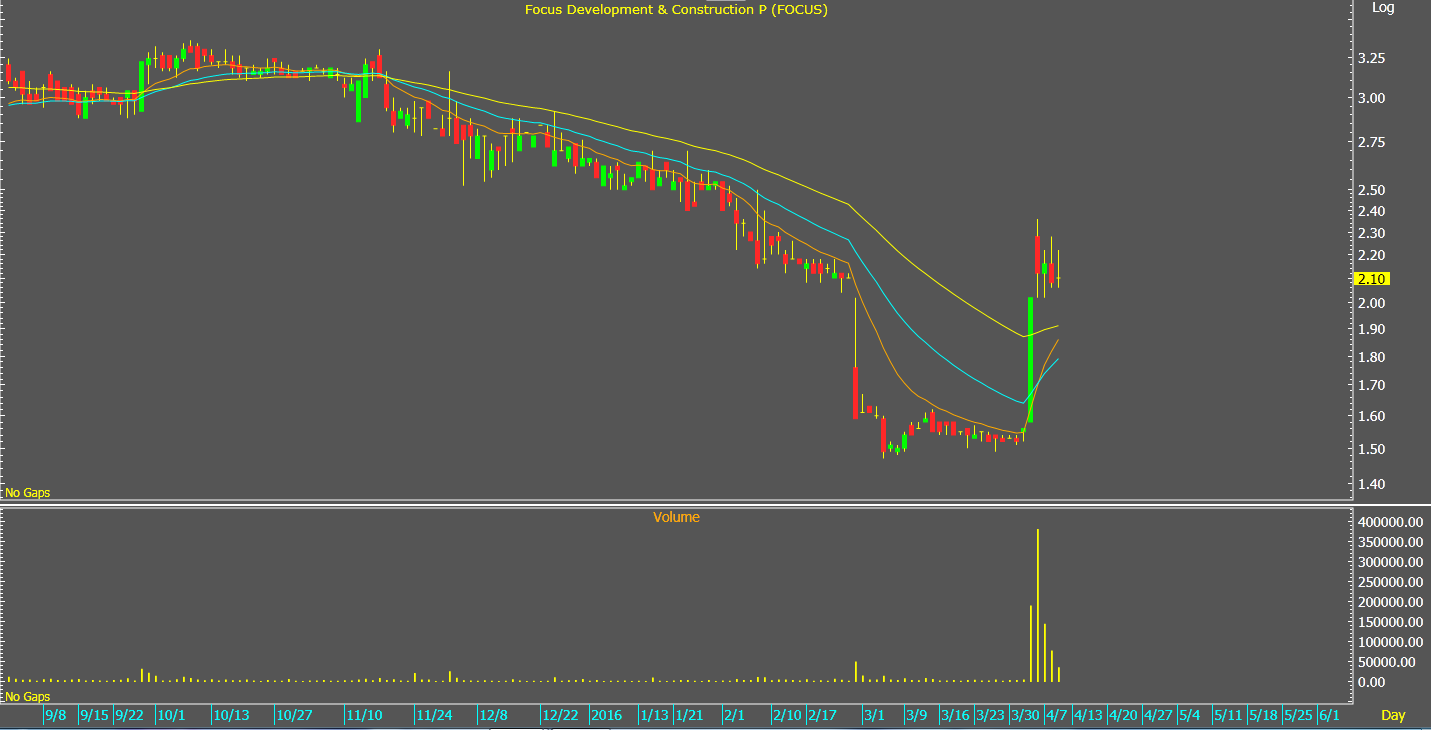This screenshot has height=730, width=1431.
Task: Click the 2.40 price axis value
Action: (x=1370, y=211)
